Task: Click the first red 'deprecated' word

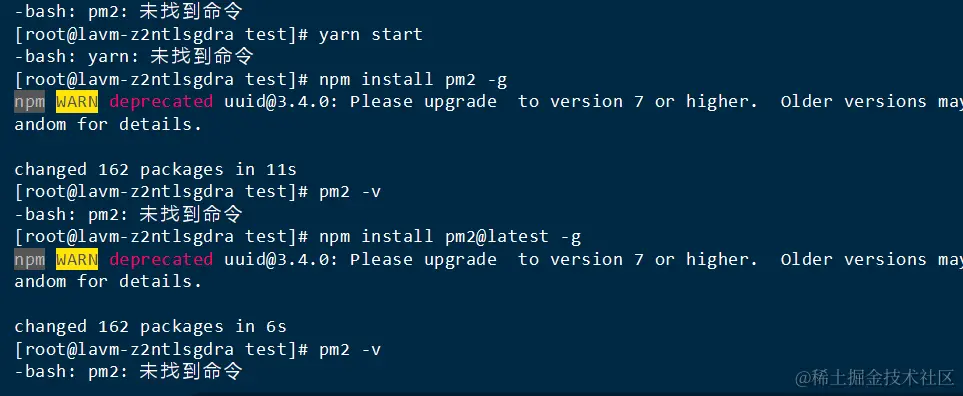Action: [x=161, y=102]
